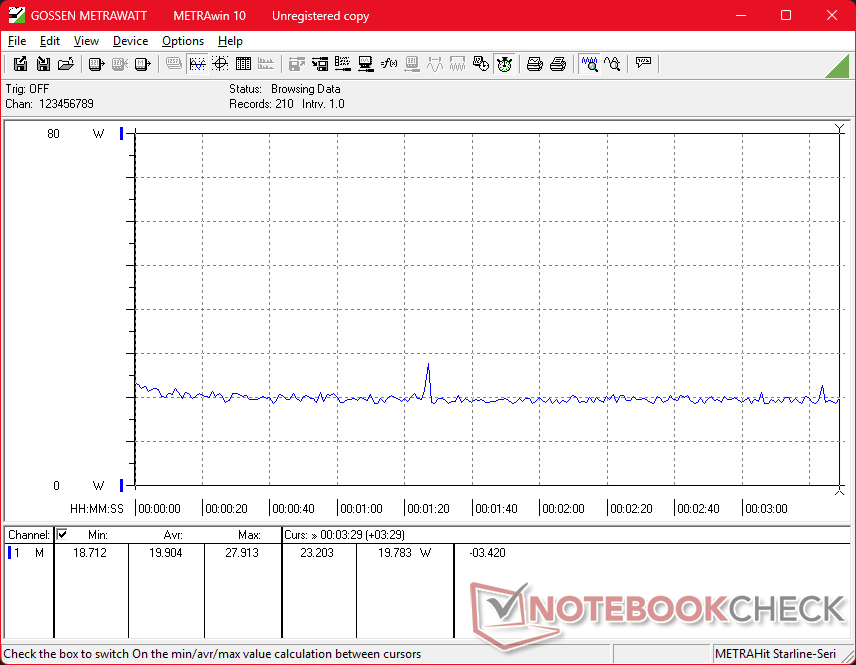The image size is (856, 665).
Task: Click the upper blue Y-axis marker at 80 W
Action: 122,133
